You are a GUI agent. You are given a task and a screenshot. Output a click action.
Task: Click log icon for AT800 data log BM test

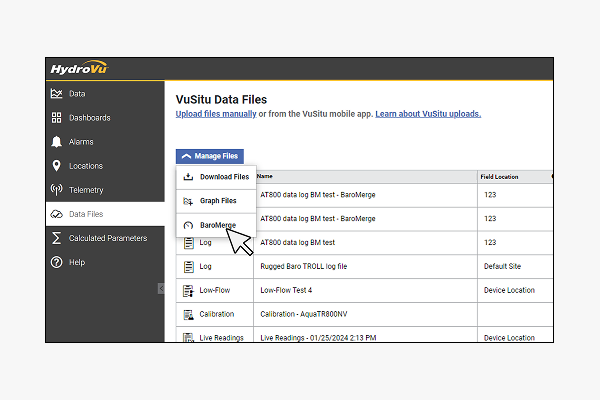[189, 243]
